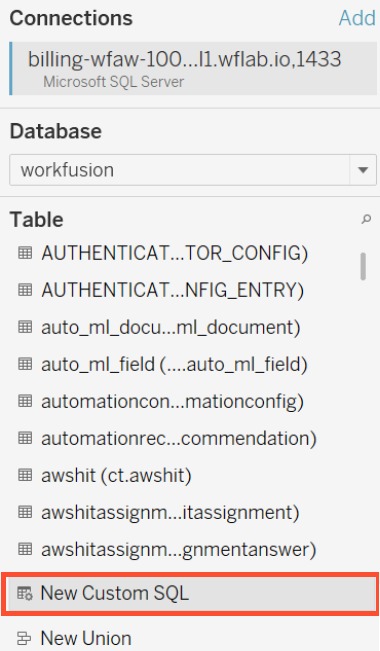Add a new connection
The image size is (380, 651).
pyautogui.click(x=357, y=18)
